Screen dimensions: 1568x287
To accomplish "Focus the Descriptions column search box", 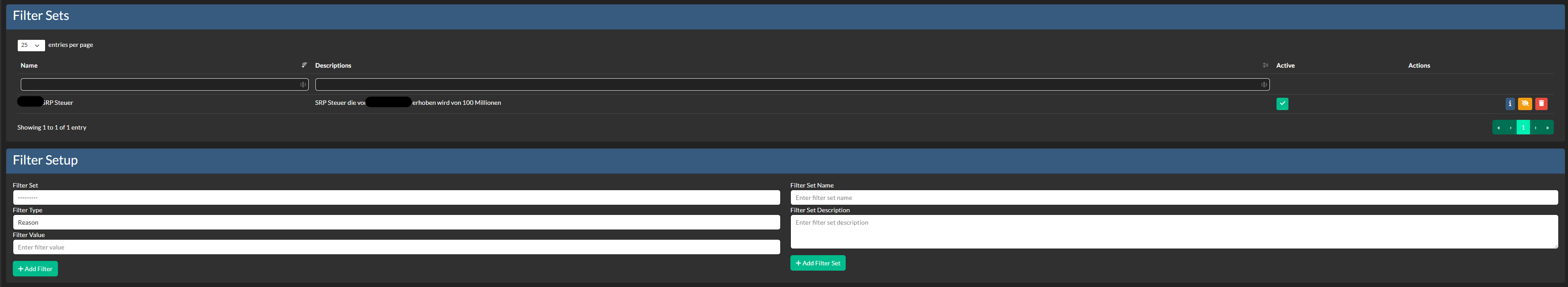I will (793, 84).
